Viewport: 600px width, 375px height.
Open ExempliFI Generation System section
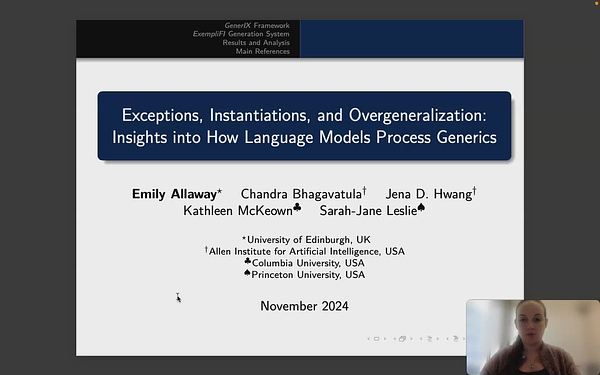point(241,34)
